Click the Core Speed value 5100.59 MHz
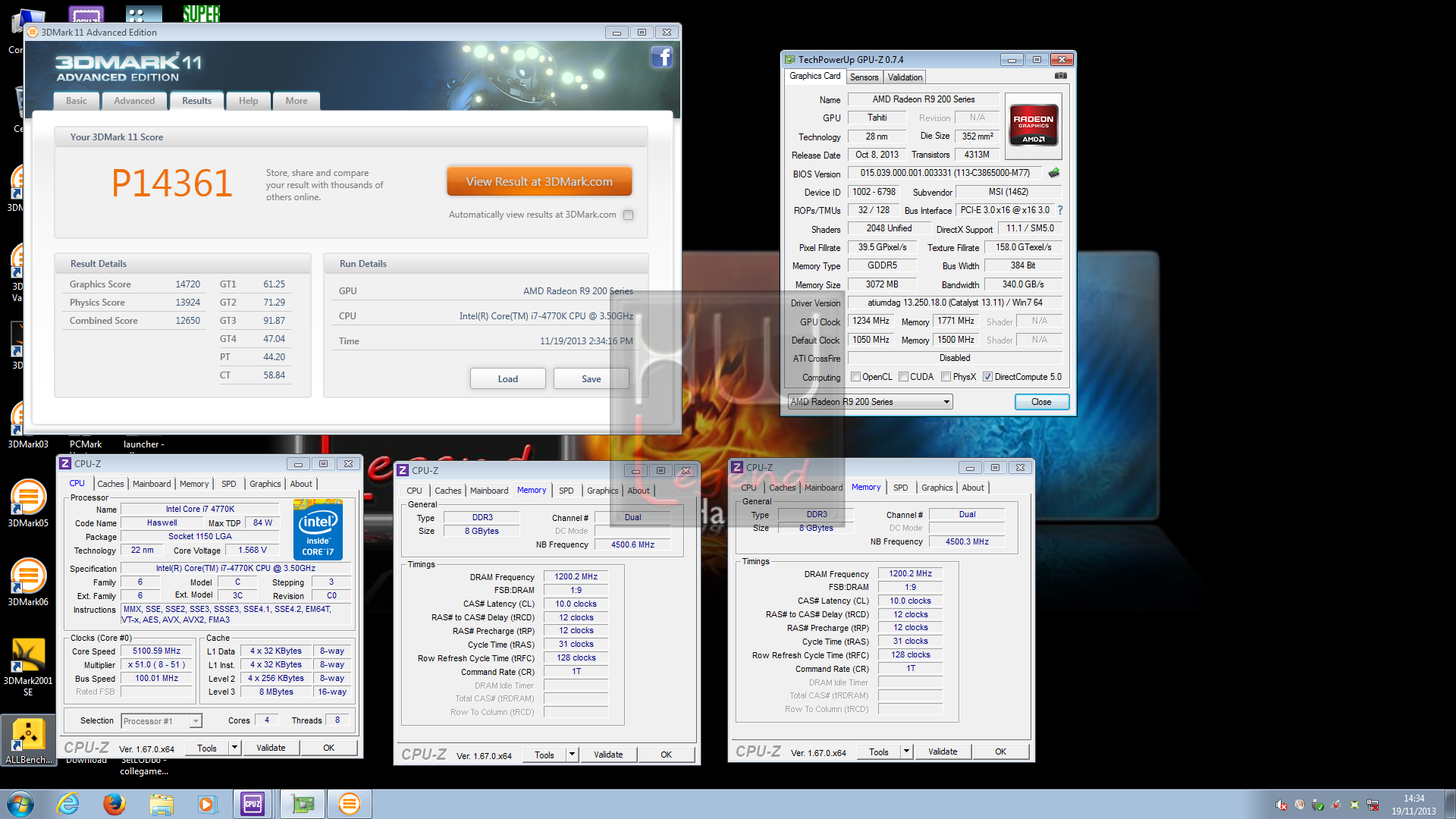Viewport: 1456px width, 819px height. (x=156, y=651)
